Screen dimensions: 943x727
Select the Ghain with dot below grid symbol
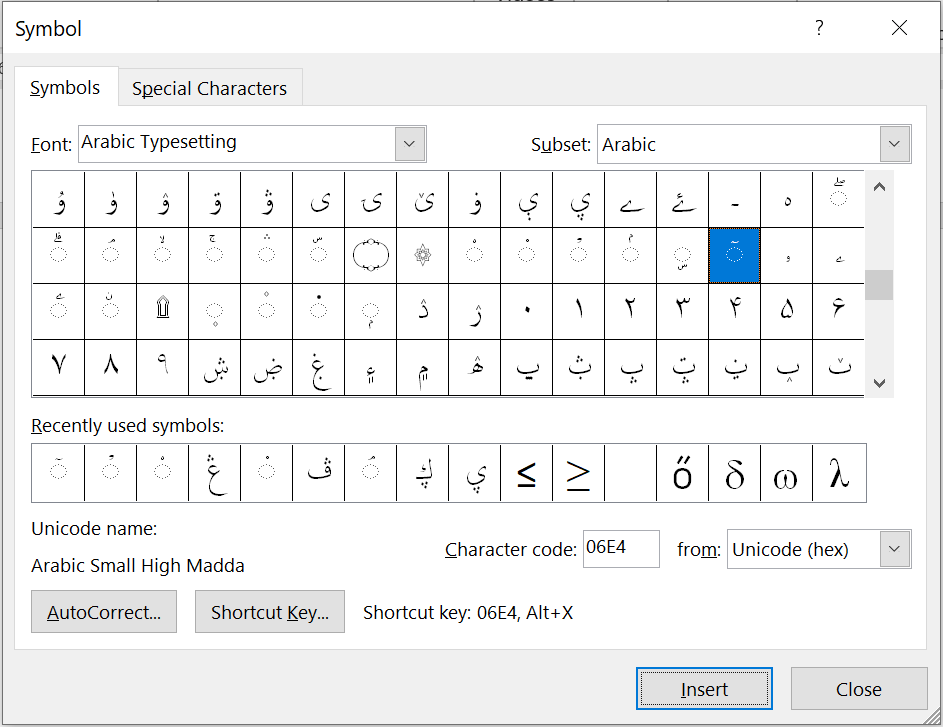point(319,367)
